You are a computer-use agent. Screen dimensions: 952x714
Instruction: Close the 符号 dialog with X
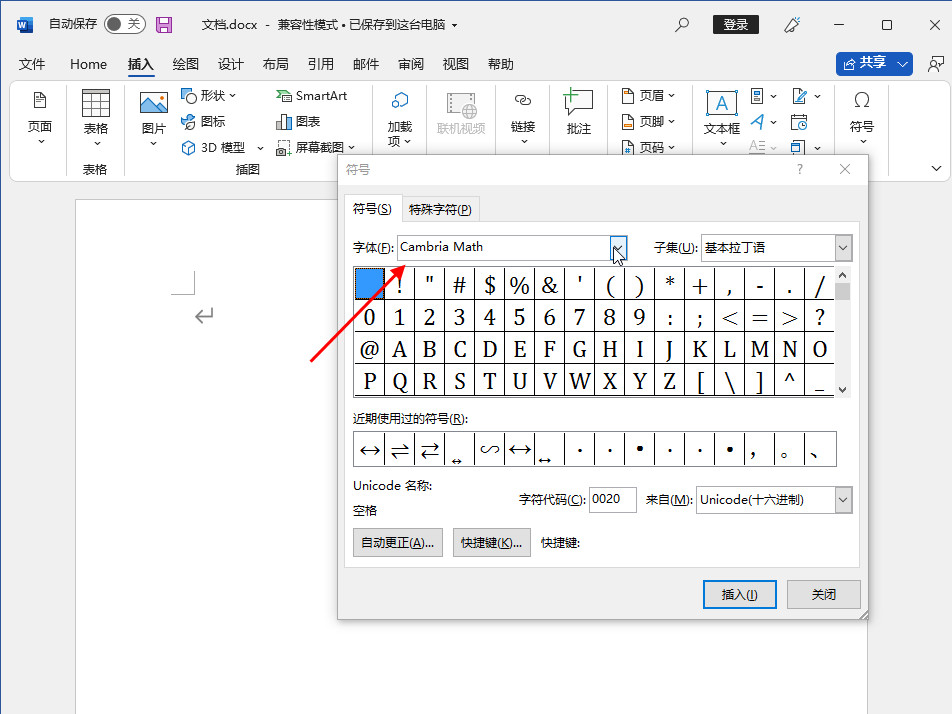(845, 169)
